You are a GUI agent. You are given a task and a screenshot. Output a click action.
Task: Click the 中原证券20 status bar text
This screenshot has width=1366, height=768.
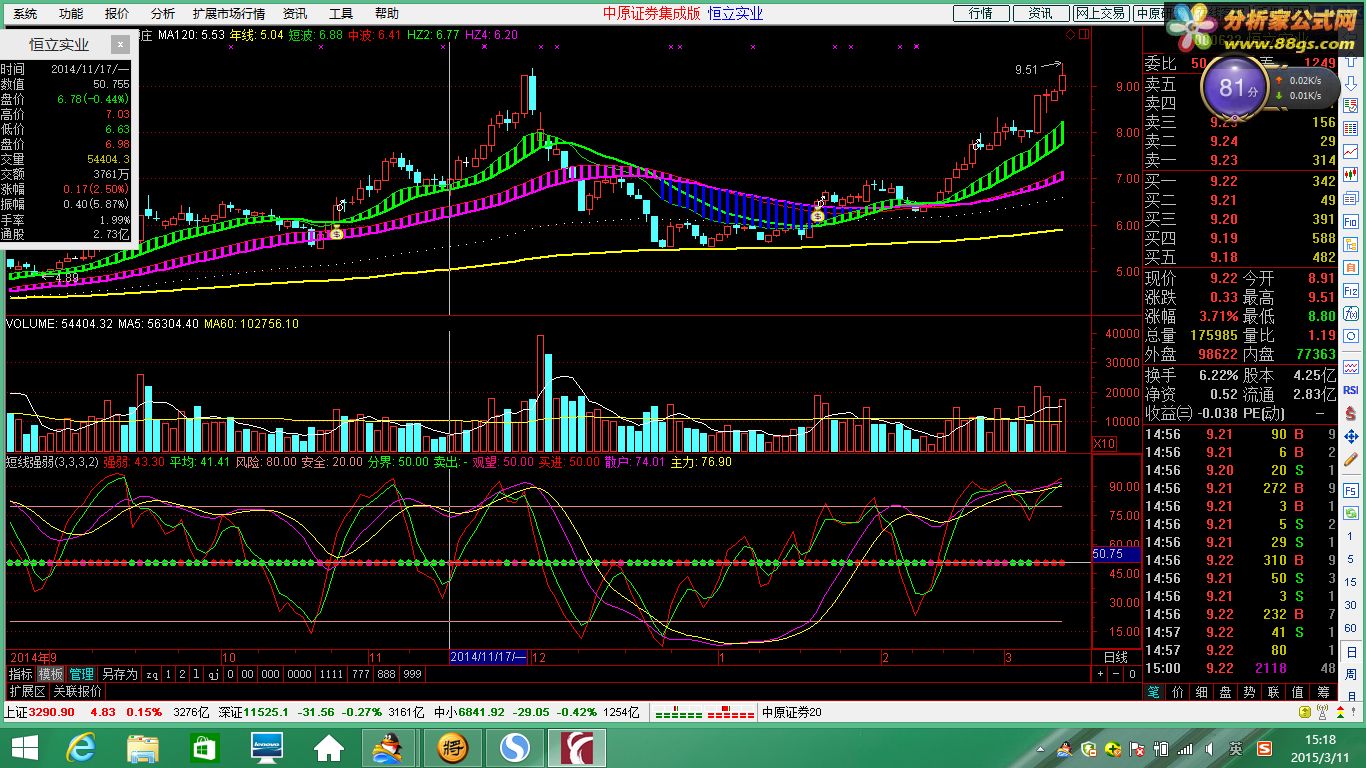tap(792, 712)
